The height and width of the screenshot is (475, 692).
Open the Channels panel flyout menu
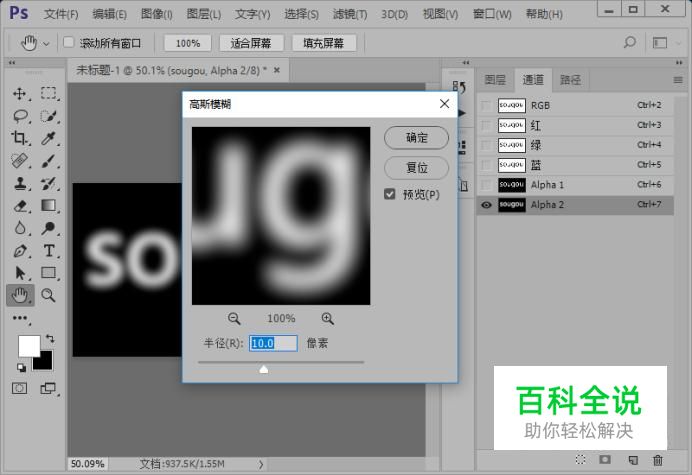(678, 80)
